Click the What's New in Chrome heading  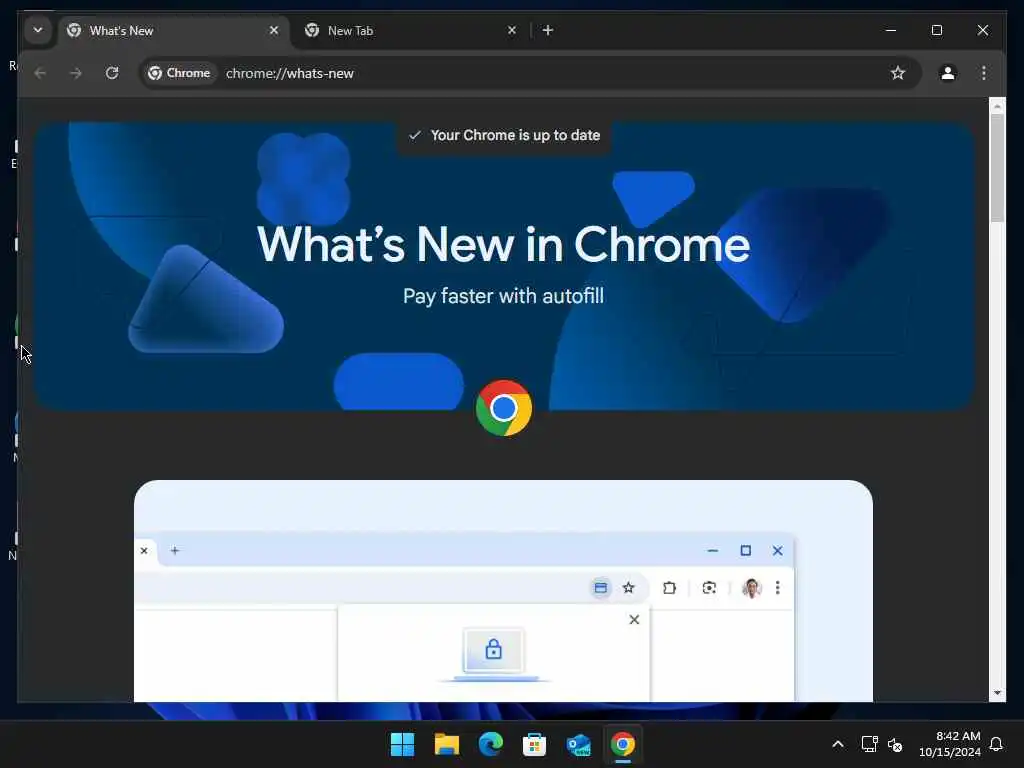click(504, 245)
